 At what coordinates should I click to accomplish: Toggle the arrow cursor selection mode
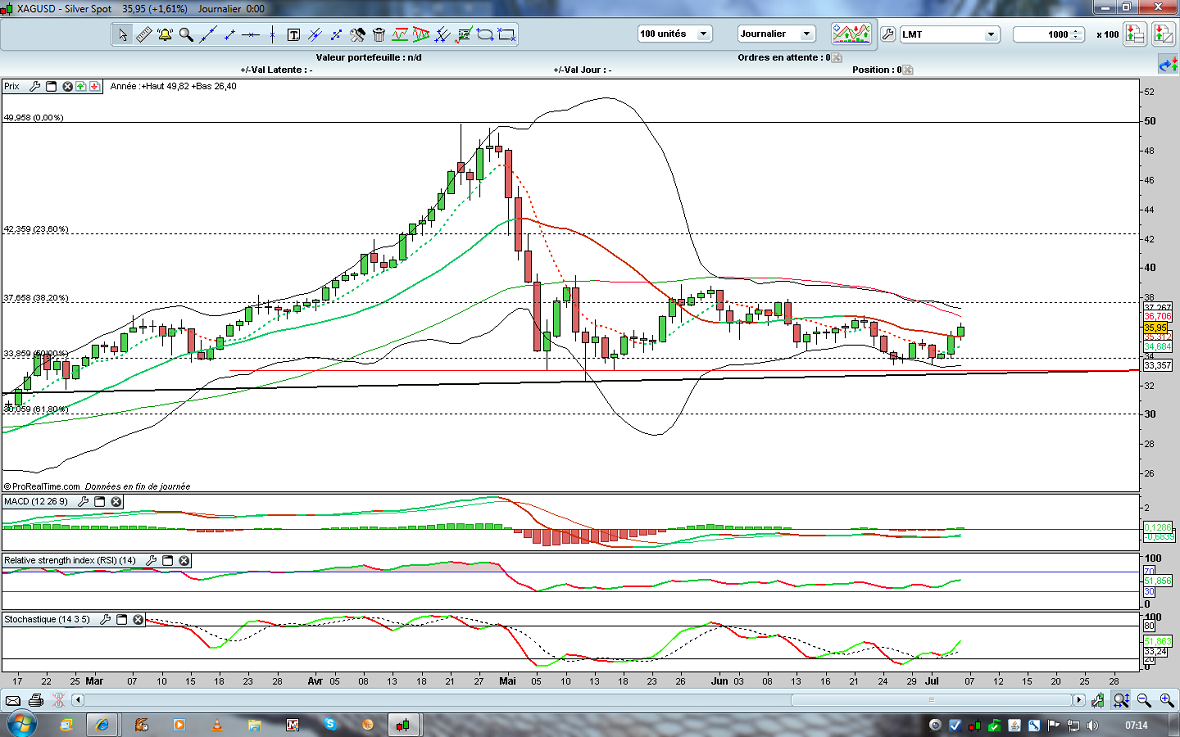pyautogui.click(x=123, y=35)
